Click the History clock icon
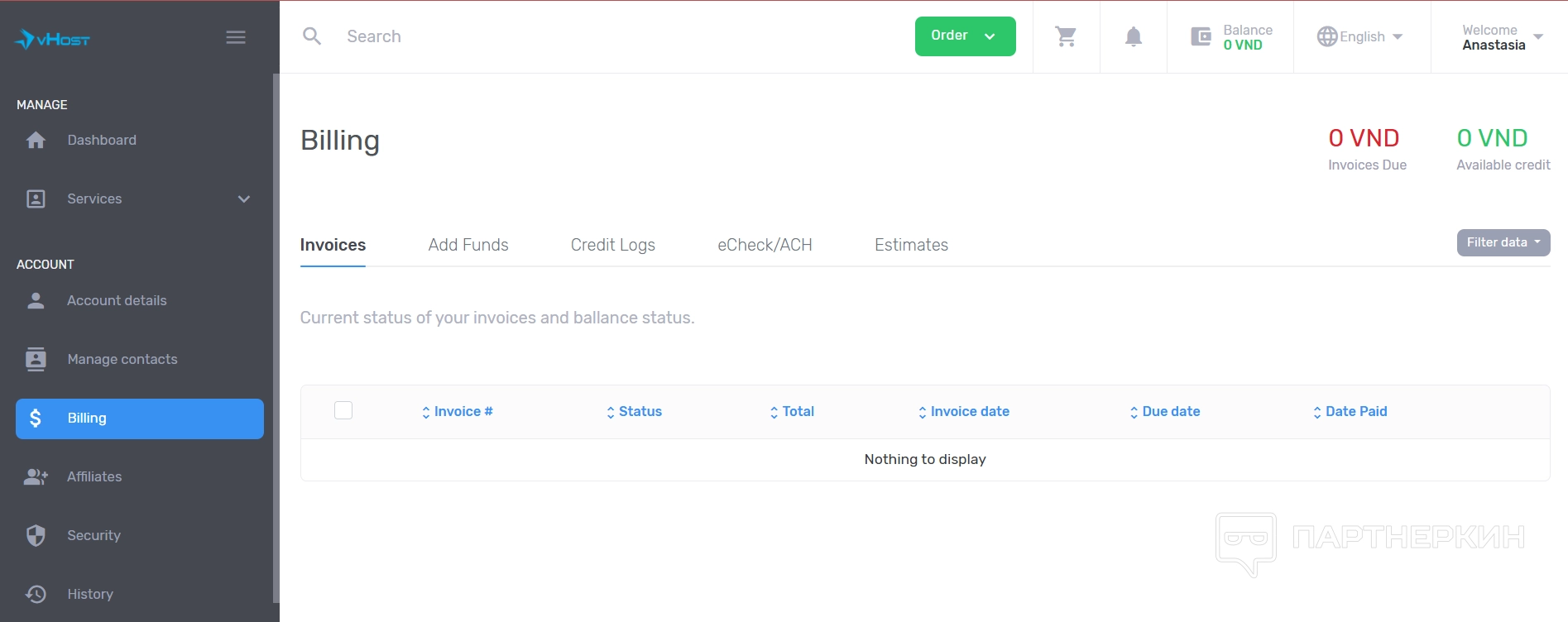Viewport: 1568px width, 622px height. pos(36,595)
